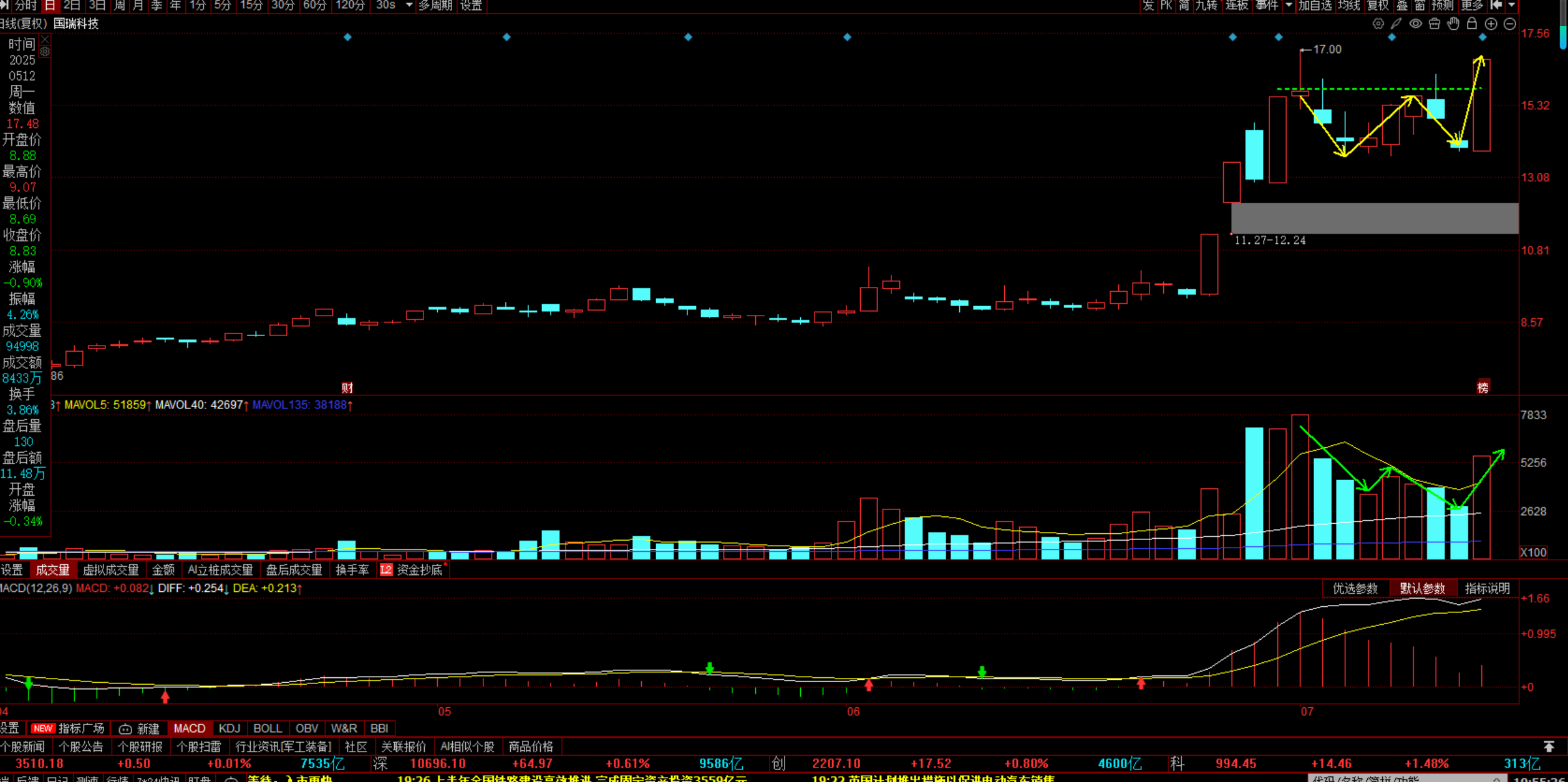This screenshot has width=1568, height=782.
Task: Switch chart to 周 weekly period
Action: point(120,5)
